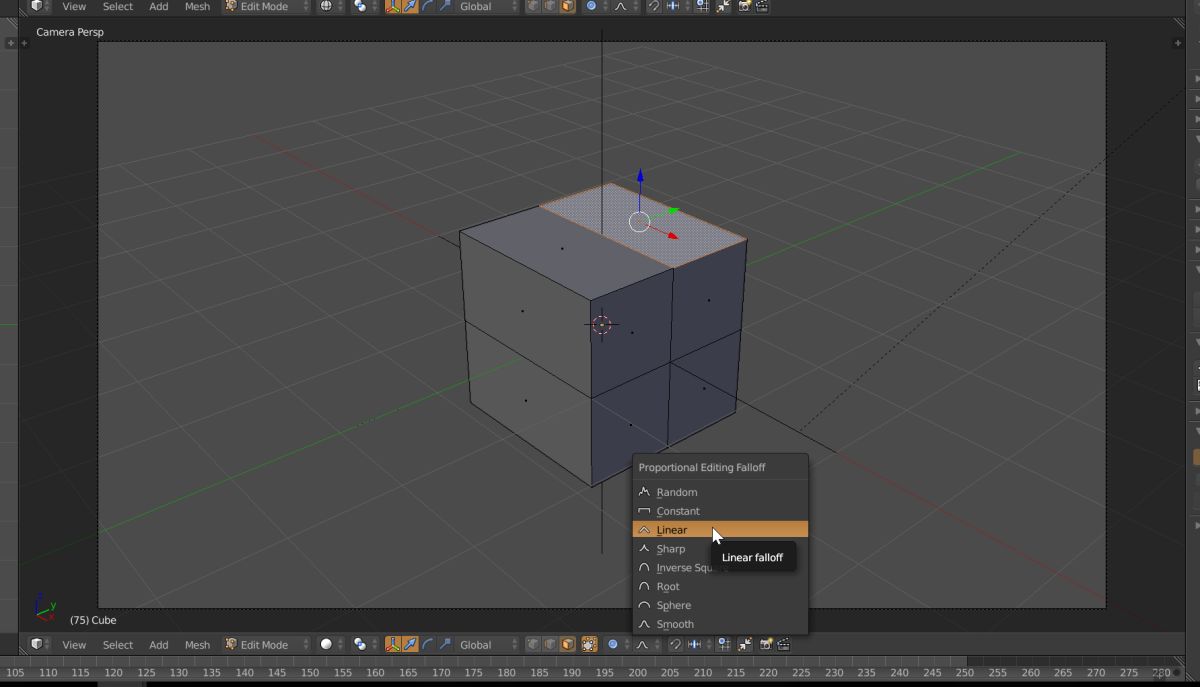Click the "(75) Cube" object label

click(x=93, y=620)
